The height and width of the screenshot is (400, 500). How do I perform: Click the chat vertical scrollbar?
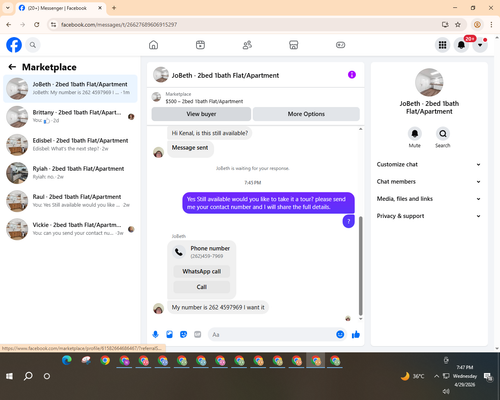coord(360,266)
